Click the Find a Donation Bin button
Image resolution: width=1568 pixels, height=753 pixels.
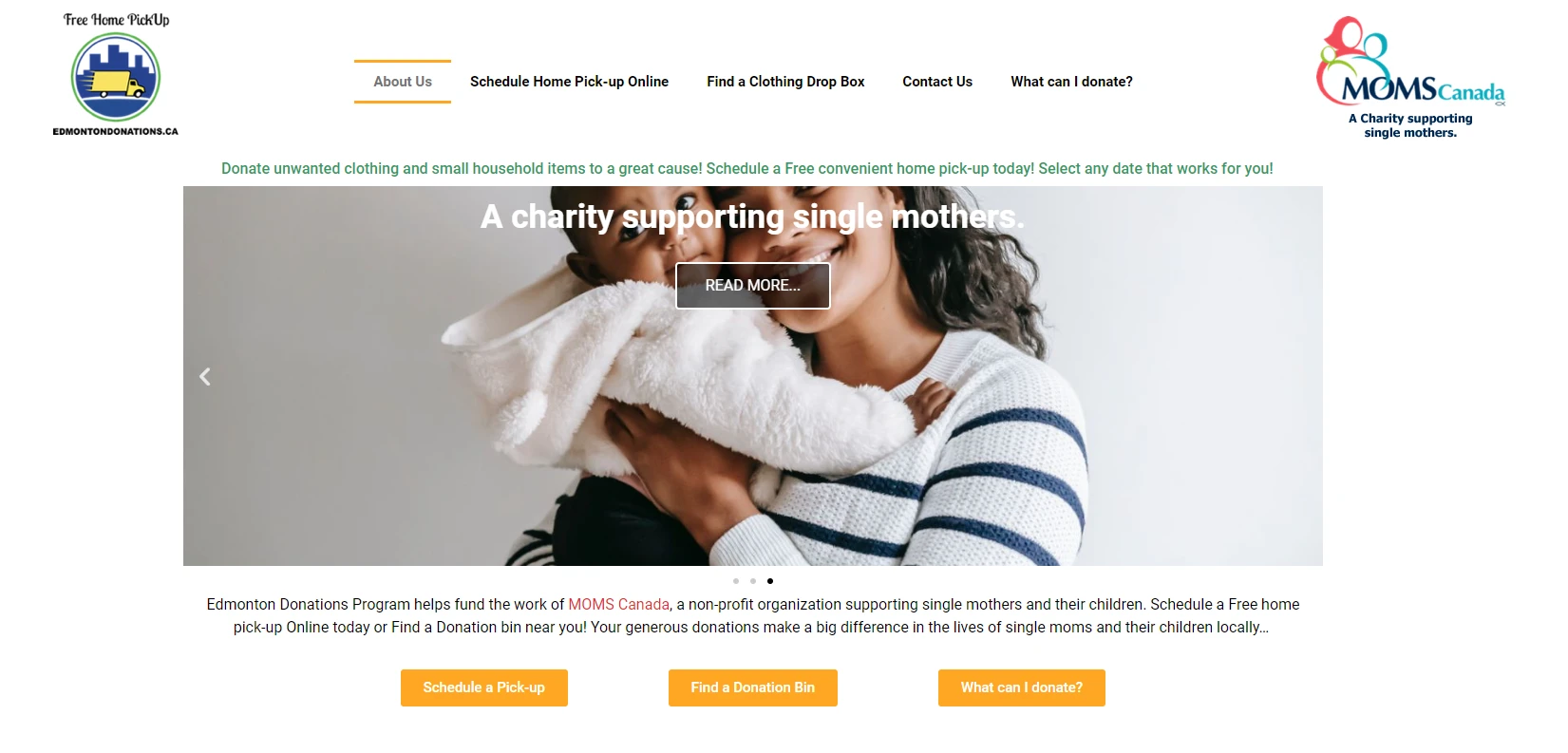(753, 687)
